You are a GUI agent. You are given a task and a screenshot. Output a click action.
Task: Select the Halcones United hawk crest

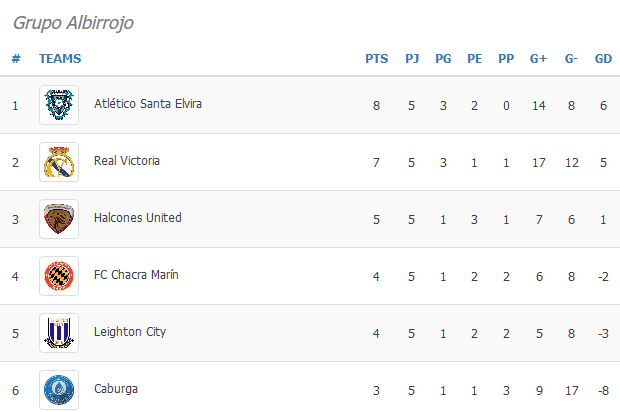pos(59,219)
